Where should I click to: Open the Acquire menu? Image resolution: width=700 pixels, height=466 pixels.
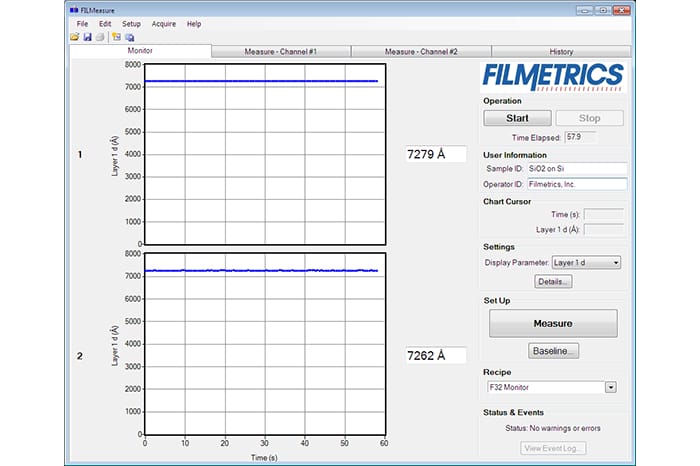pyautogui.click(x=163, y=23)
